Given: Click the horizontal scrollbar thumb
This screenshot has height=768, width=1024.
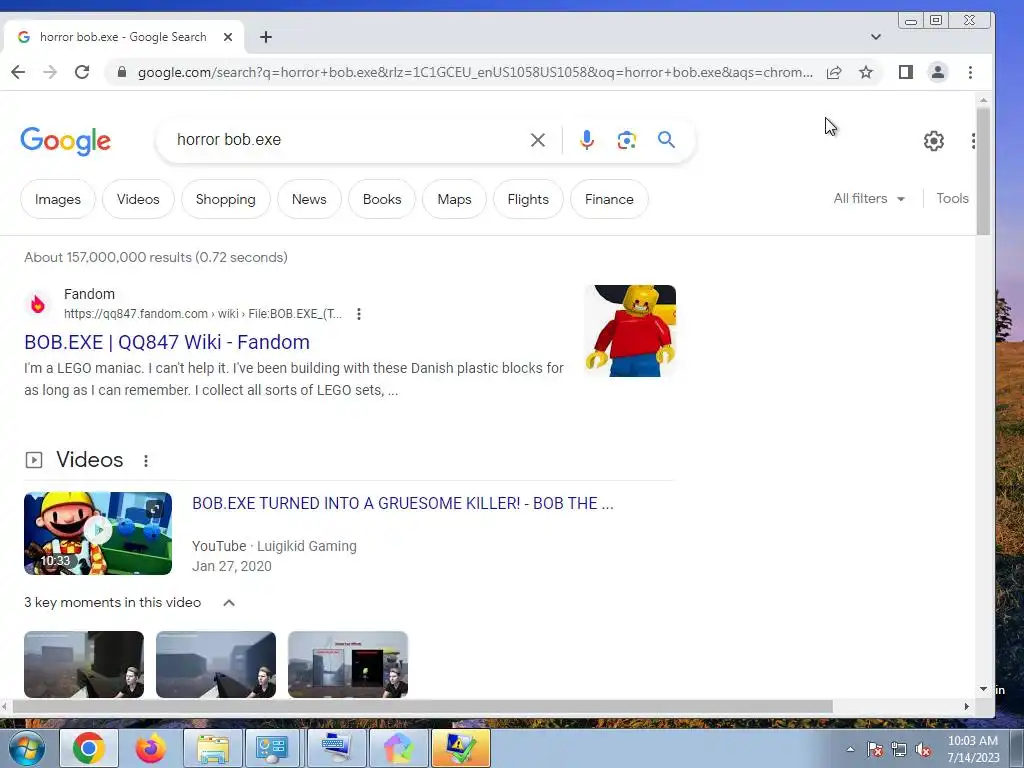Looking at the screenshot, I should click(x=423, y=707).
